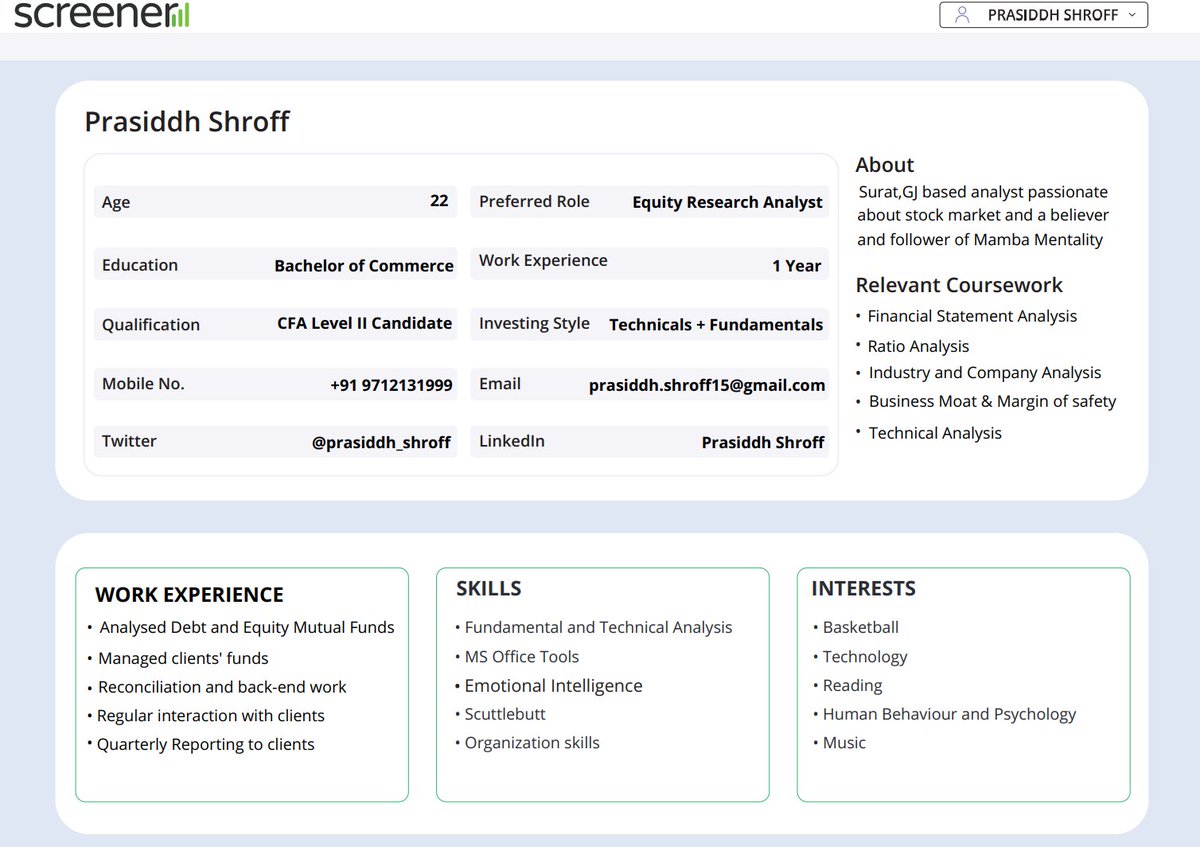Click Music interest
This screenshot has width=1200, height=847.
coord(844,742)
